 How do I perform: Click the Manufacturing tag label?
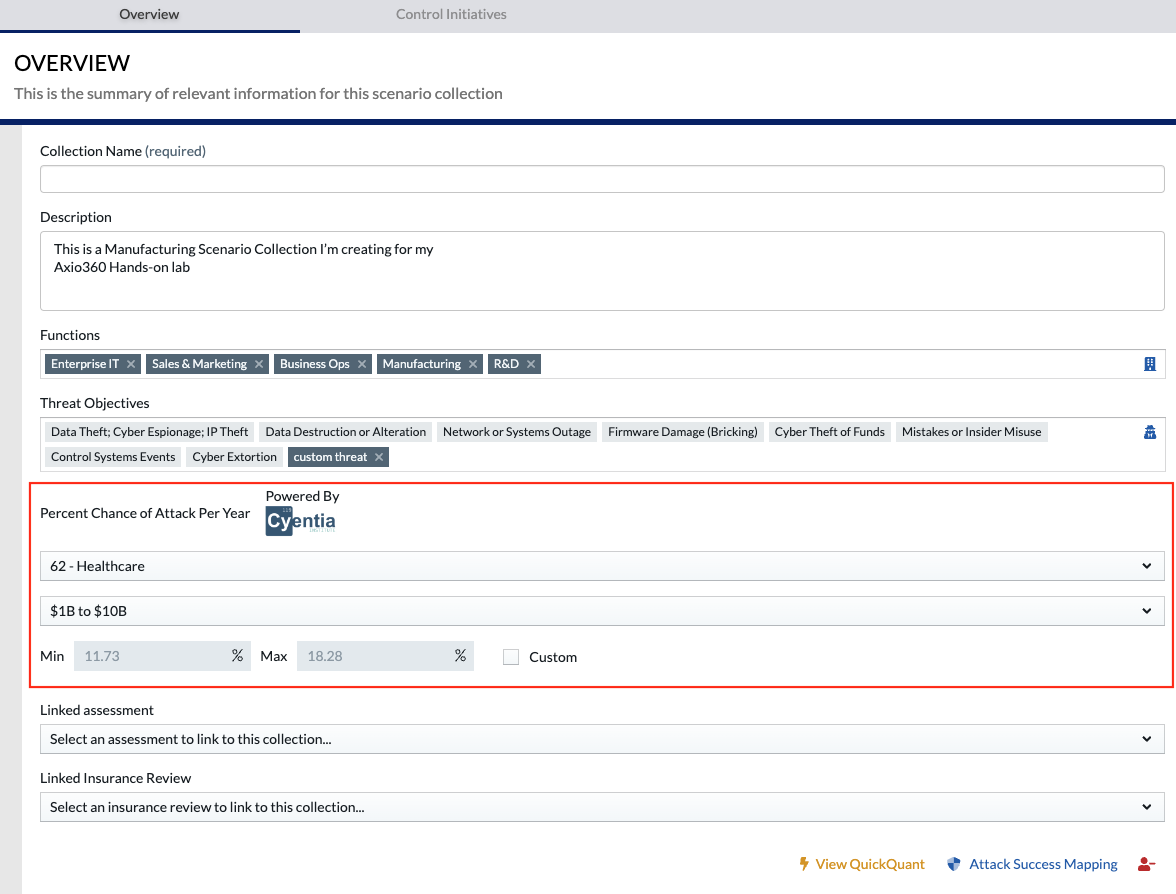click(x=422, y=364)
